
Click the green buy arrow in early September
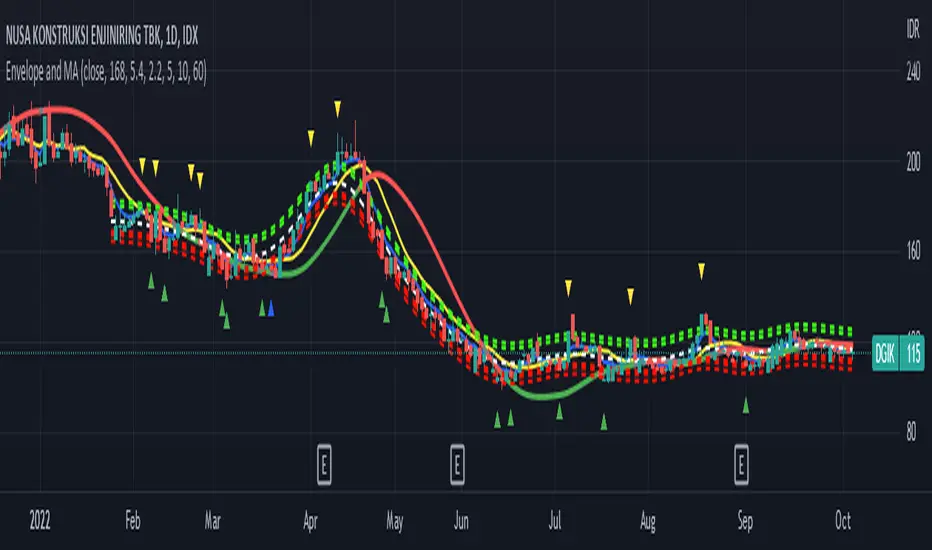[x=745, y=406]
